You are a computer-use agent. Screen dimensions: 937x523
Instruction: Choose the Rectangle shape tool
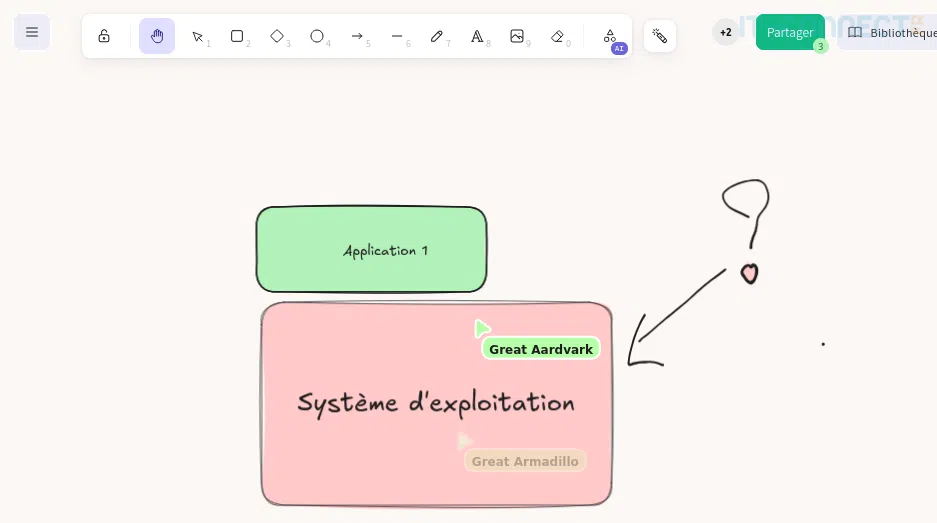(x=237, y=36)
